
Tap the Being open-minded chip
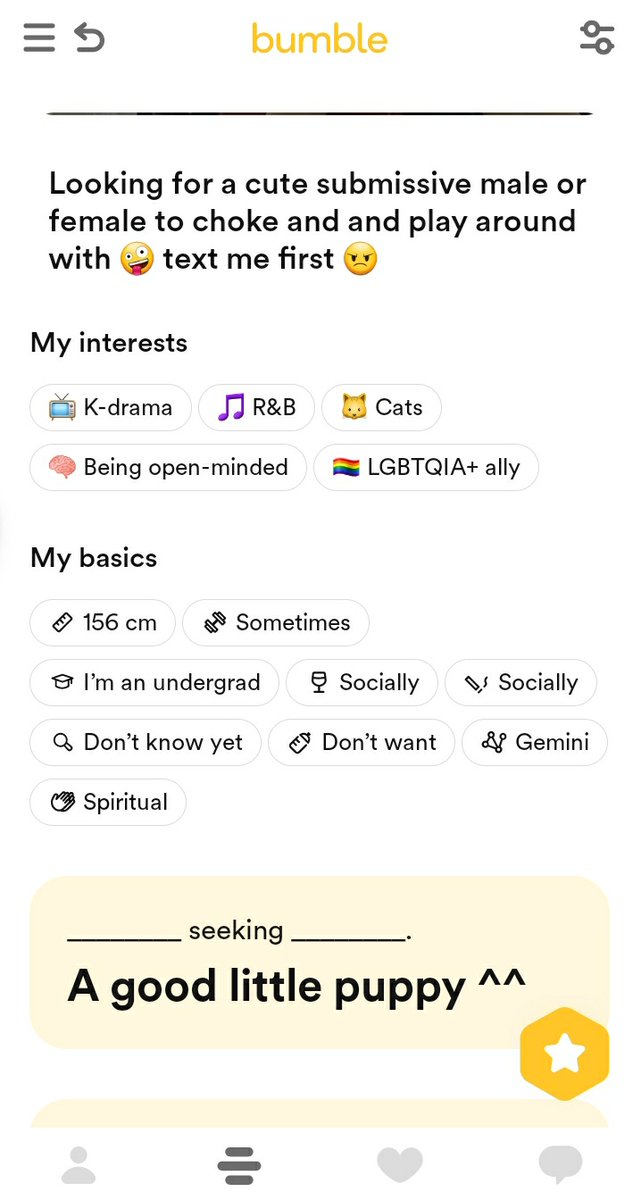[x=168, y=467]
